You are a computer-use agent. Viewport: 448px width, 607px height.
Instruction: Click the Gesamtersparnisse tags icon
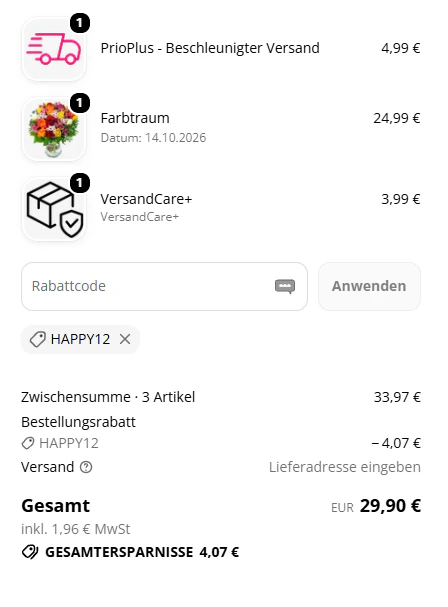(x=30, y=552)
